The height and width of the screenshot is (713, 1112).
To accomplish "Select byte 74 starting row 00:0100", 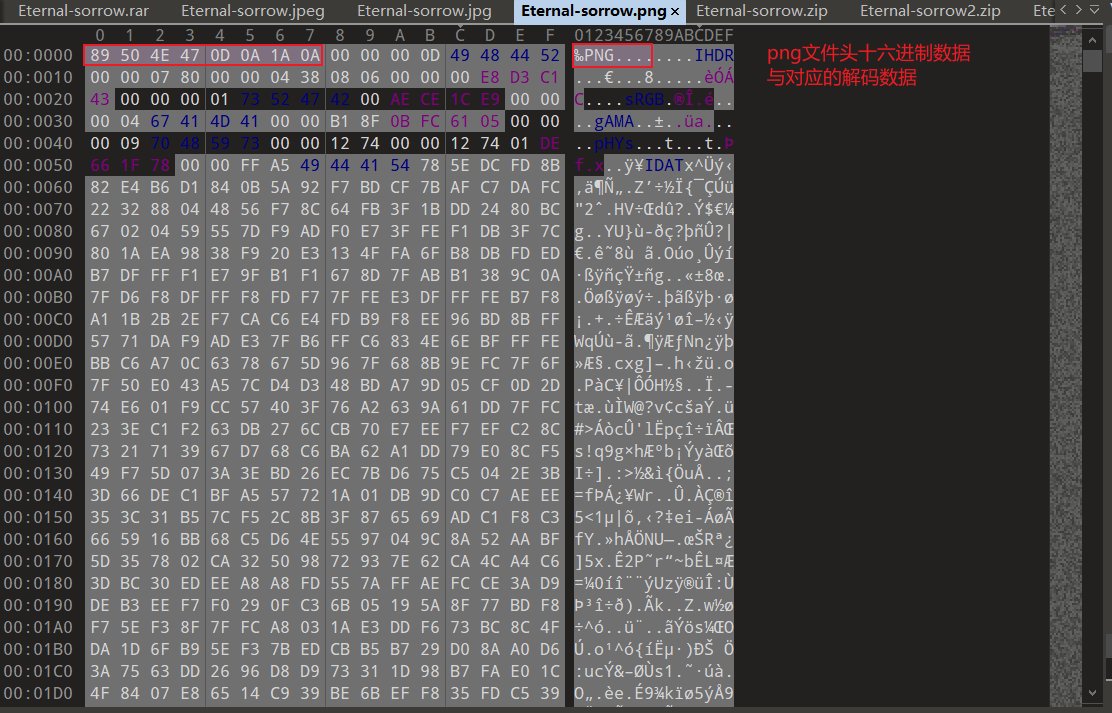I will coord(100,407).
